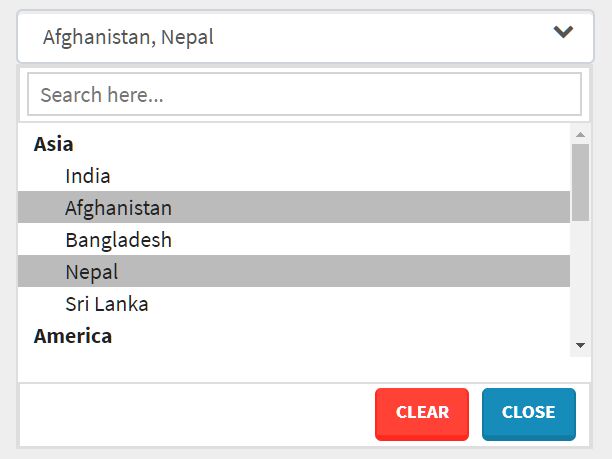
Task: Collapse the dropdown using the chevron arrow
Action: (x=564, y=33)
